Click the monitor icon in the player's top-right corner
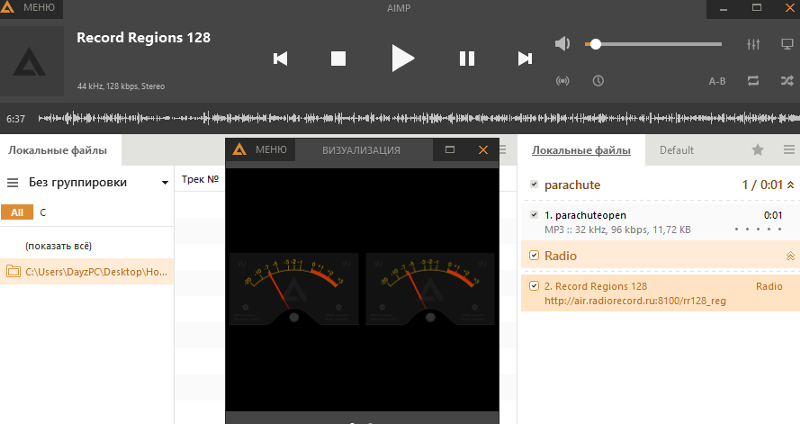 787,44
